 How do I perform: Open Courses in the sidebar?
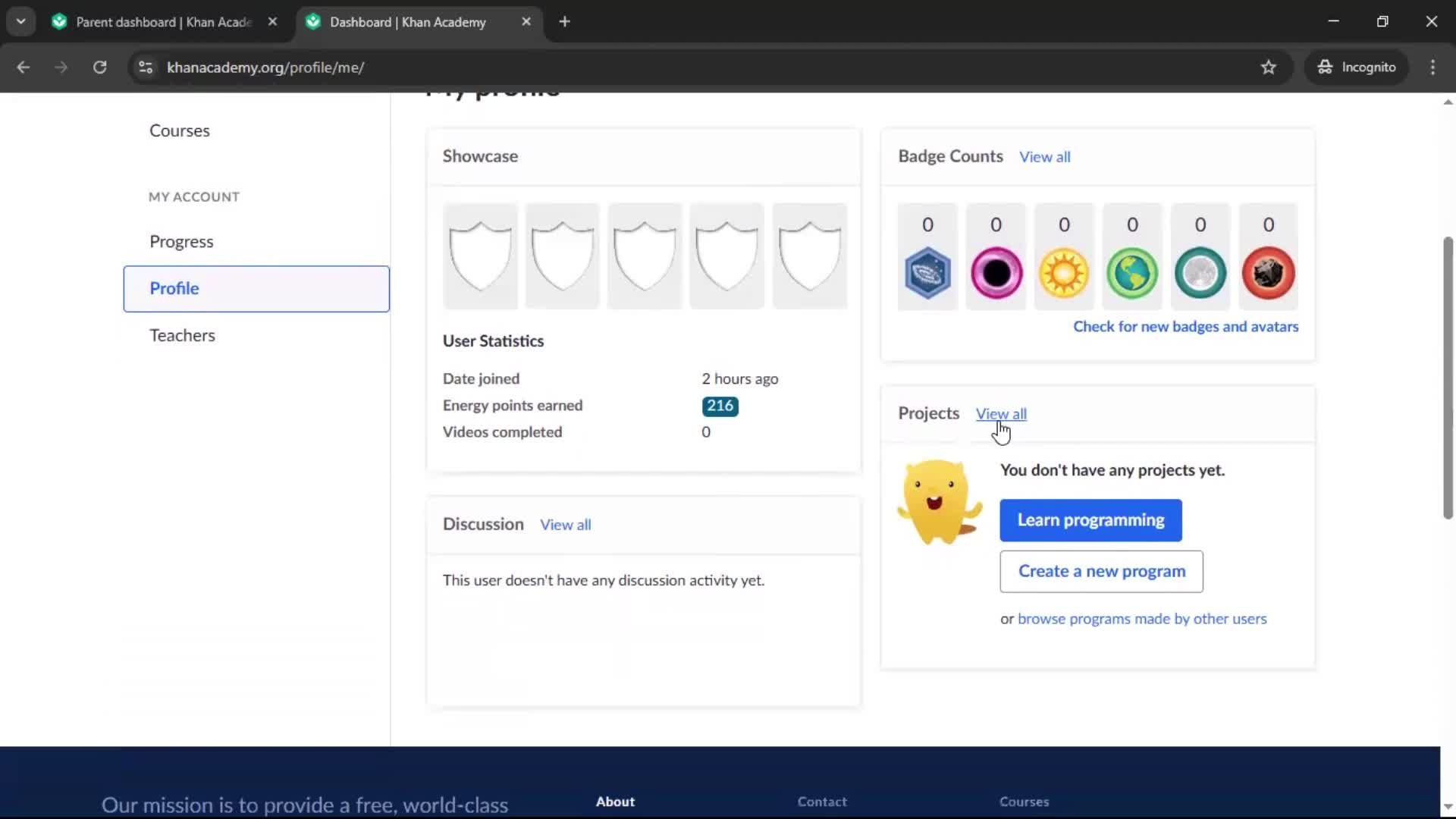click(180, 130)
